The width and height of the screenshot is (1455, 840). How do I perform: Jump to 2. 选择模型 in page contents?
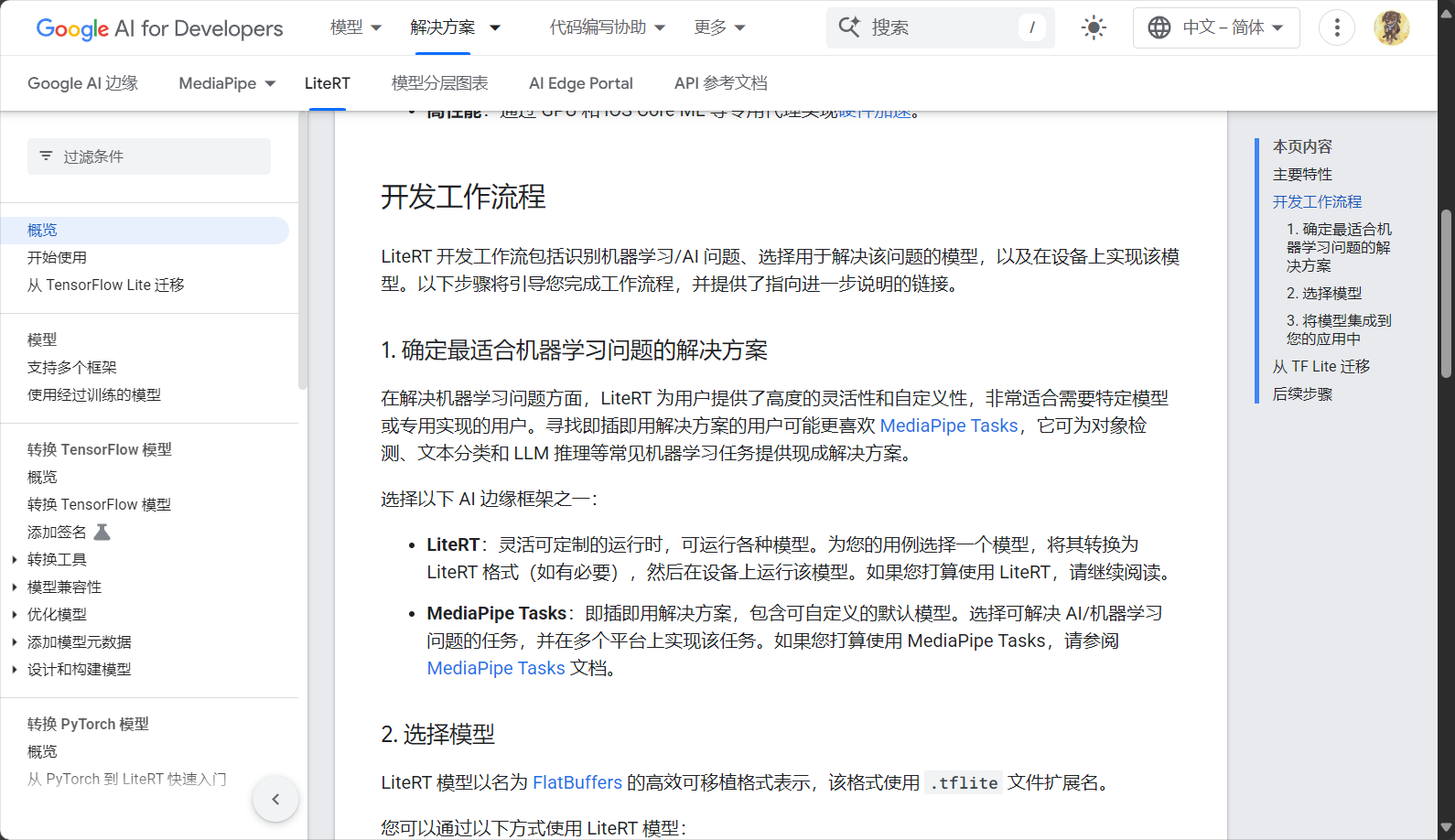point(1324,293)
